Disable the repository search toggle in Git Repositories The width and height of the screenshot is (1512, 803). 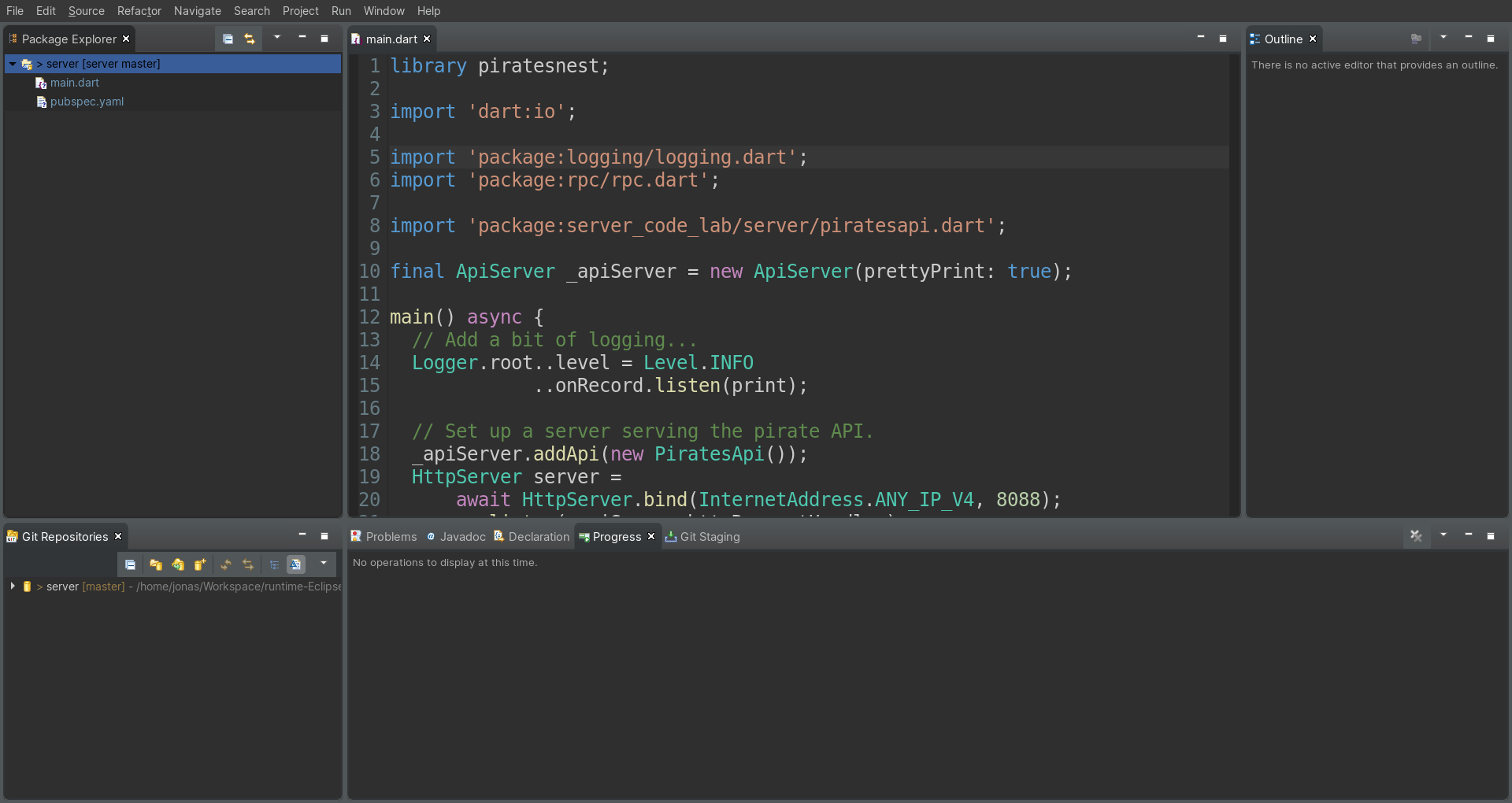[295, 564]
